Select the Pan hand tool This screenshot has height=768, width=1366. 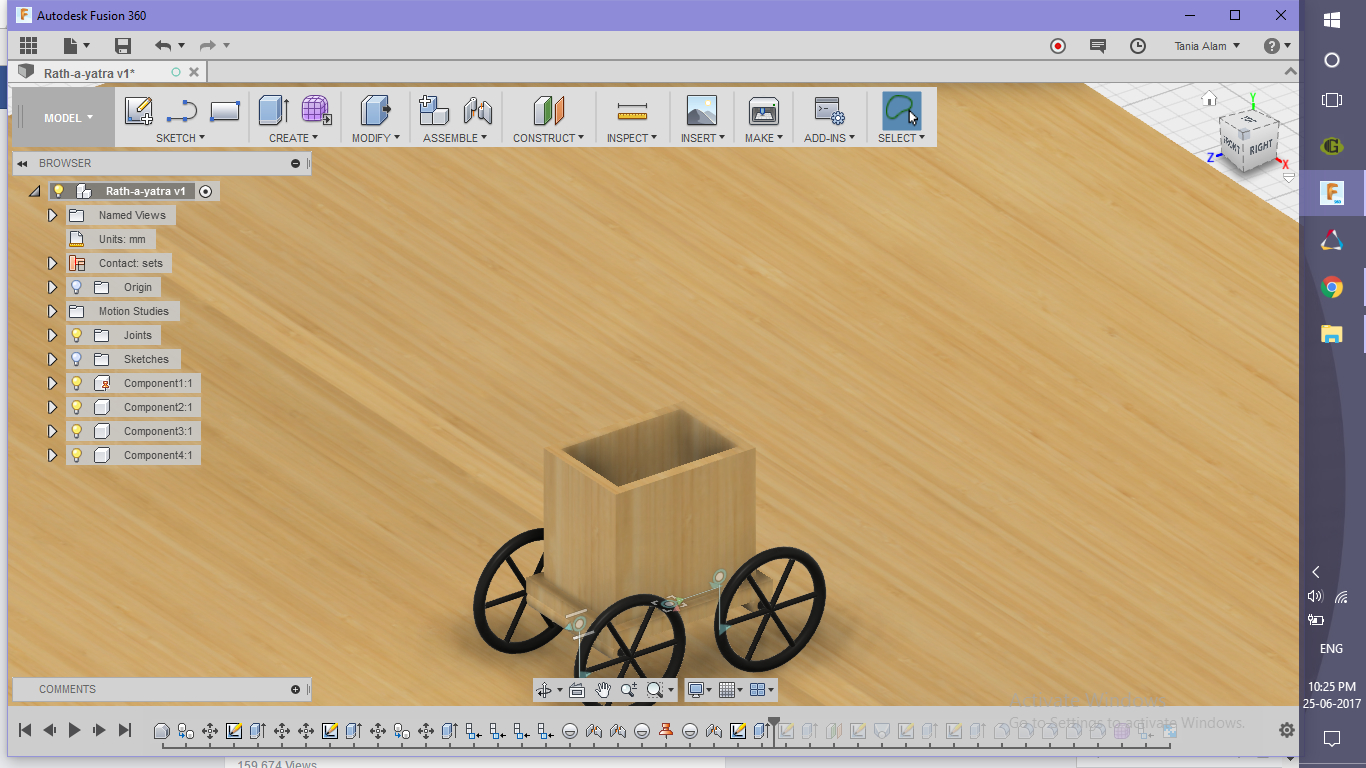point(603,690)
